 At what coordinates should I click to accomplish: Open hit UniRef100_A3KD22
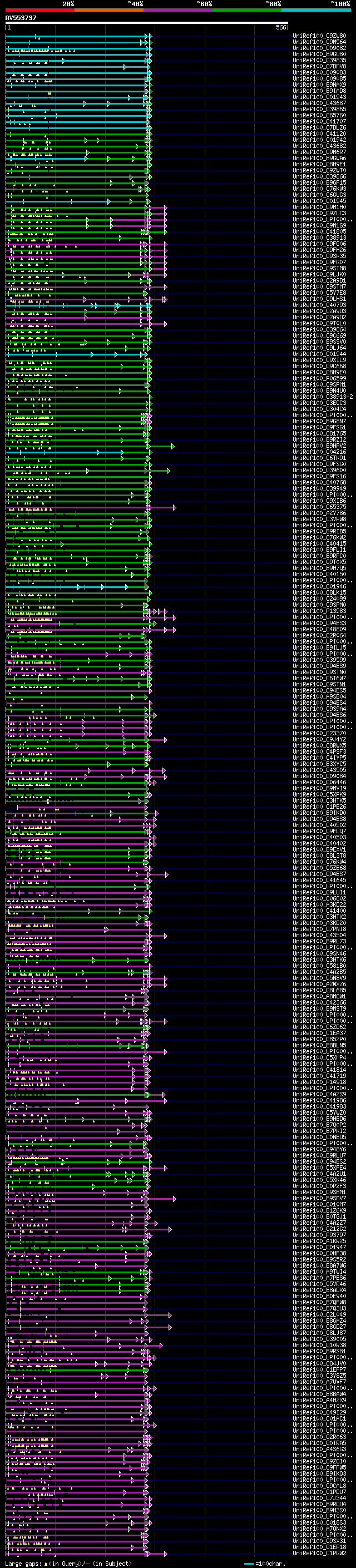point(319,904)
